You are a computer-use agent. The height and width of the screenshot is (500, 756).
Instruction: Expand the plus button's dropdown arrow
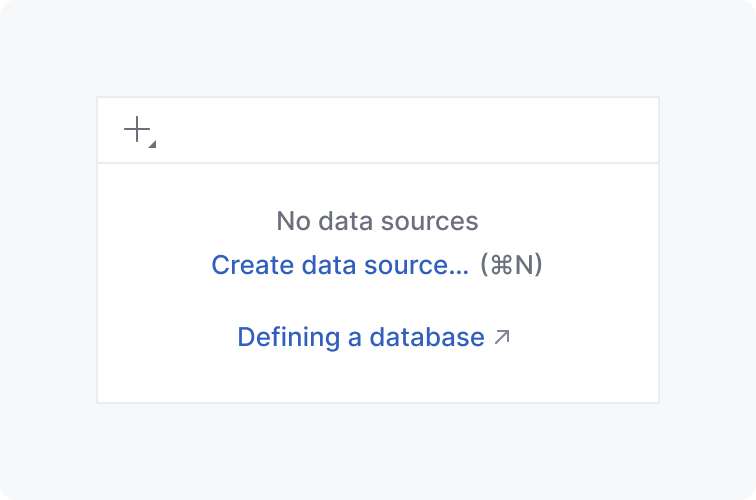152,145
